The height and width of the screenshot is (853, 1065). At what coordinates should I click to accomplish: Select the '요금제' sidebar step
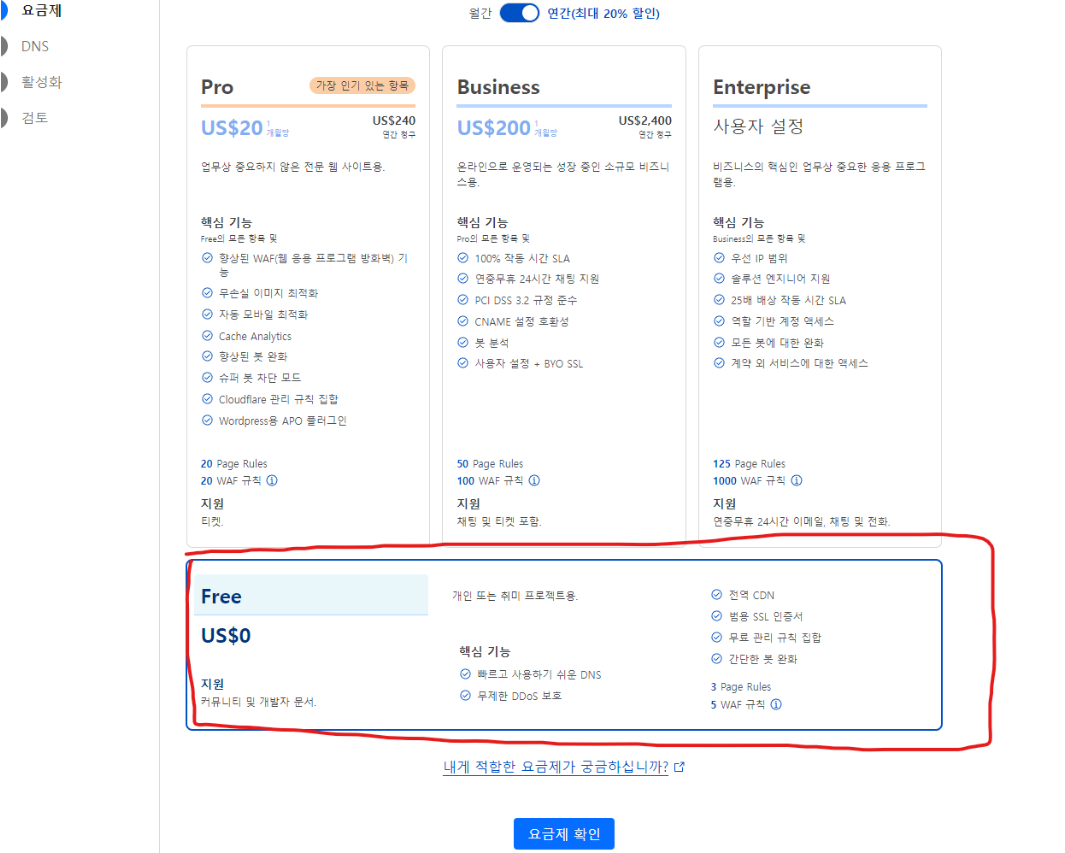point(41,11)
